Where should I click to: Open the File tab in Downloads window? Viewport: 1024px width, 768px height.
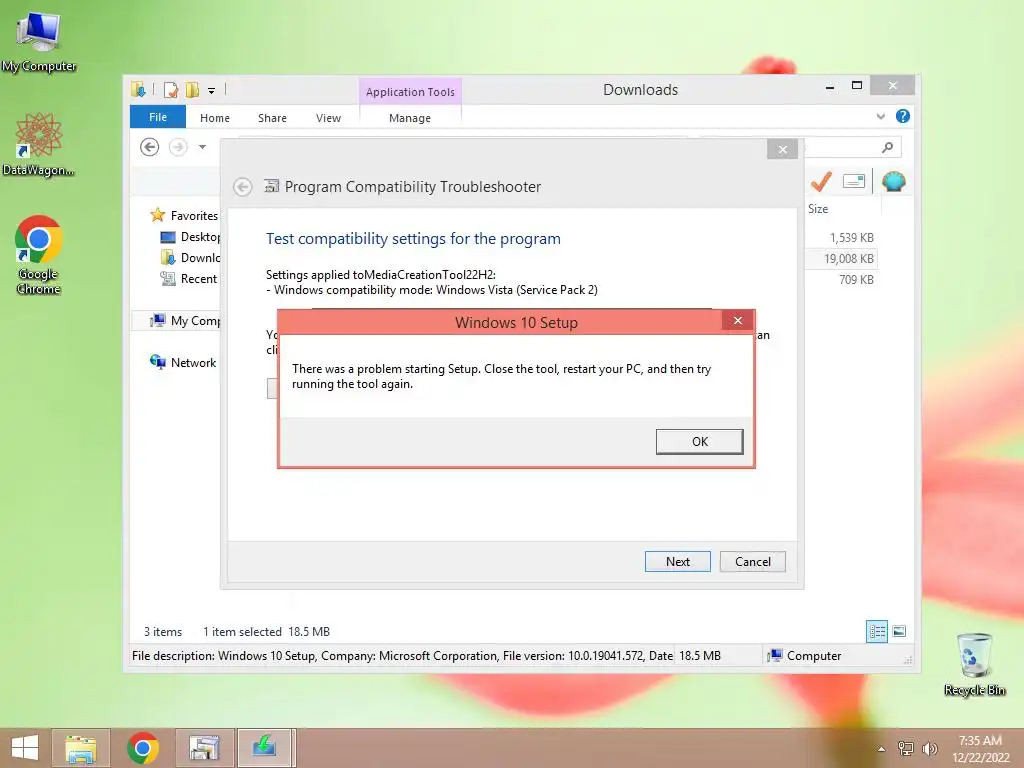[x=158, y=117]
